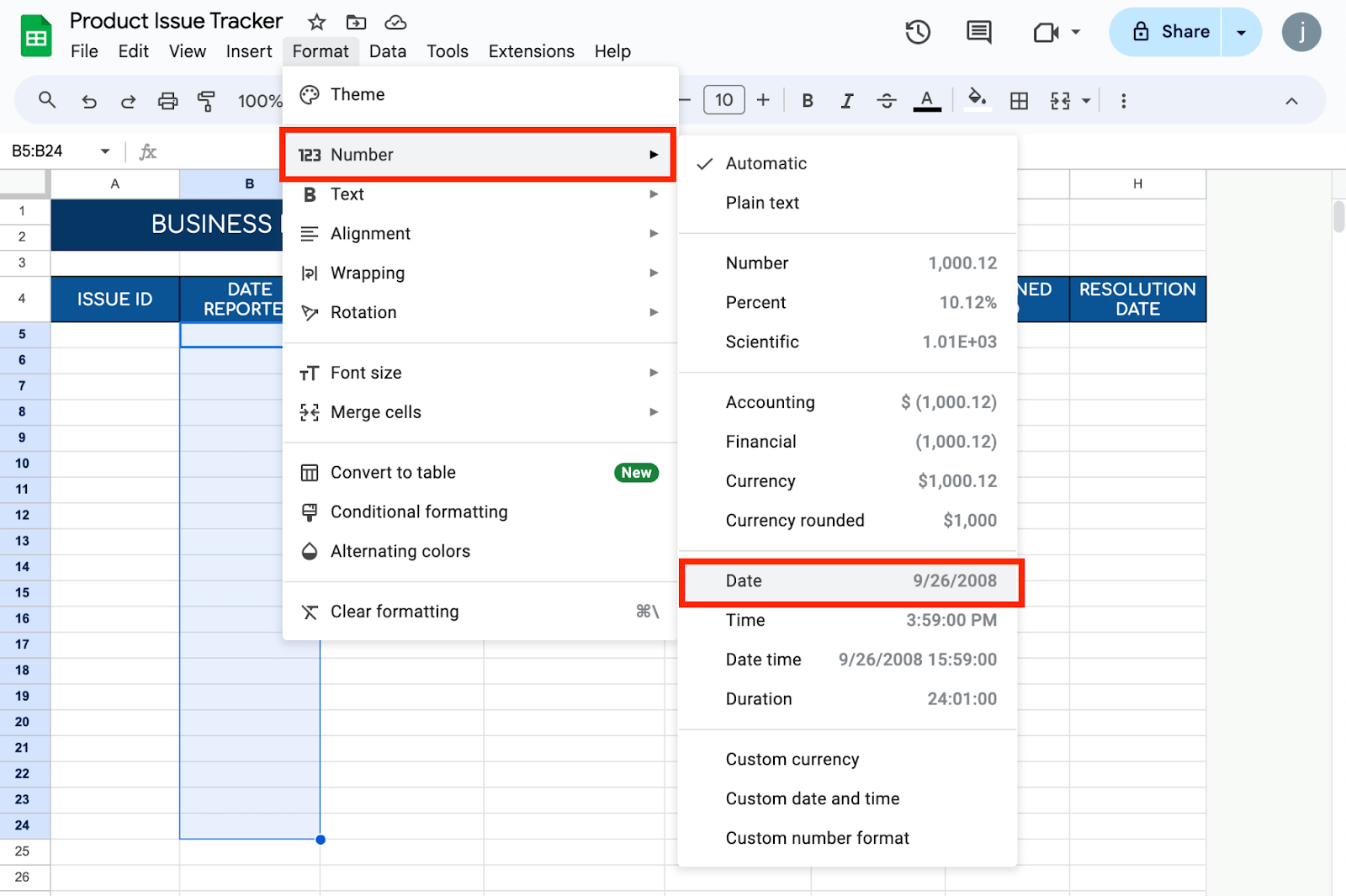Click the font size input box

tap(723, 101)
